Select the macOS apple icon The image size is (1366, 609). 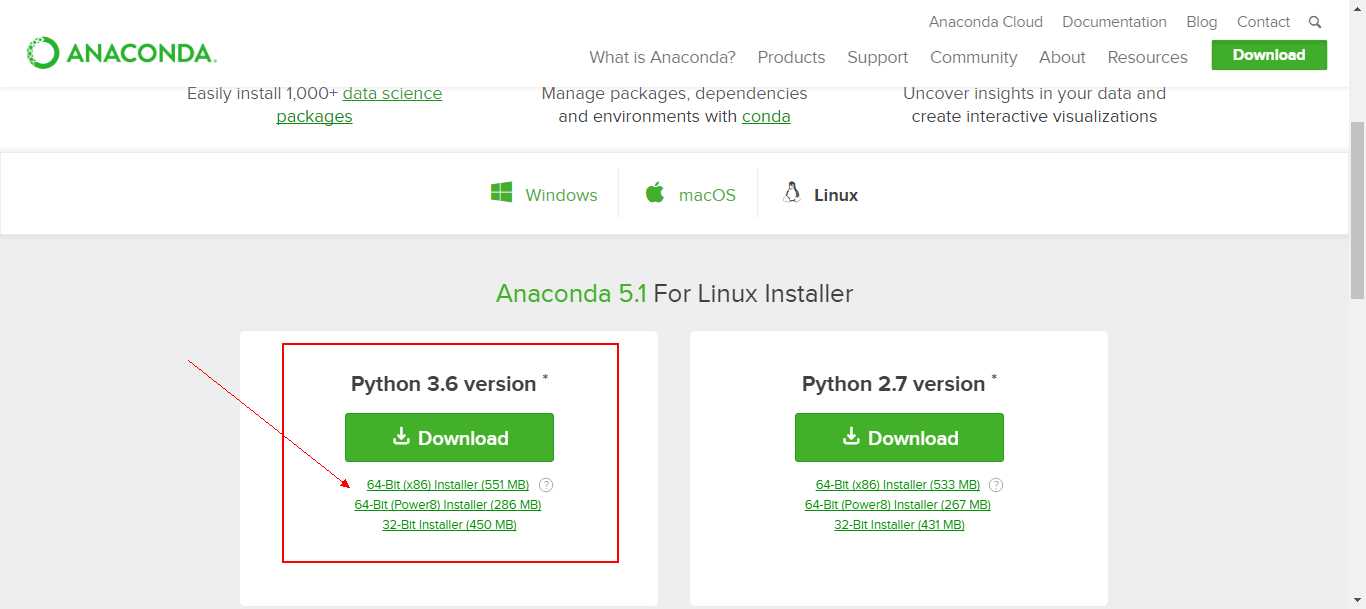(x=655, y=192)
